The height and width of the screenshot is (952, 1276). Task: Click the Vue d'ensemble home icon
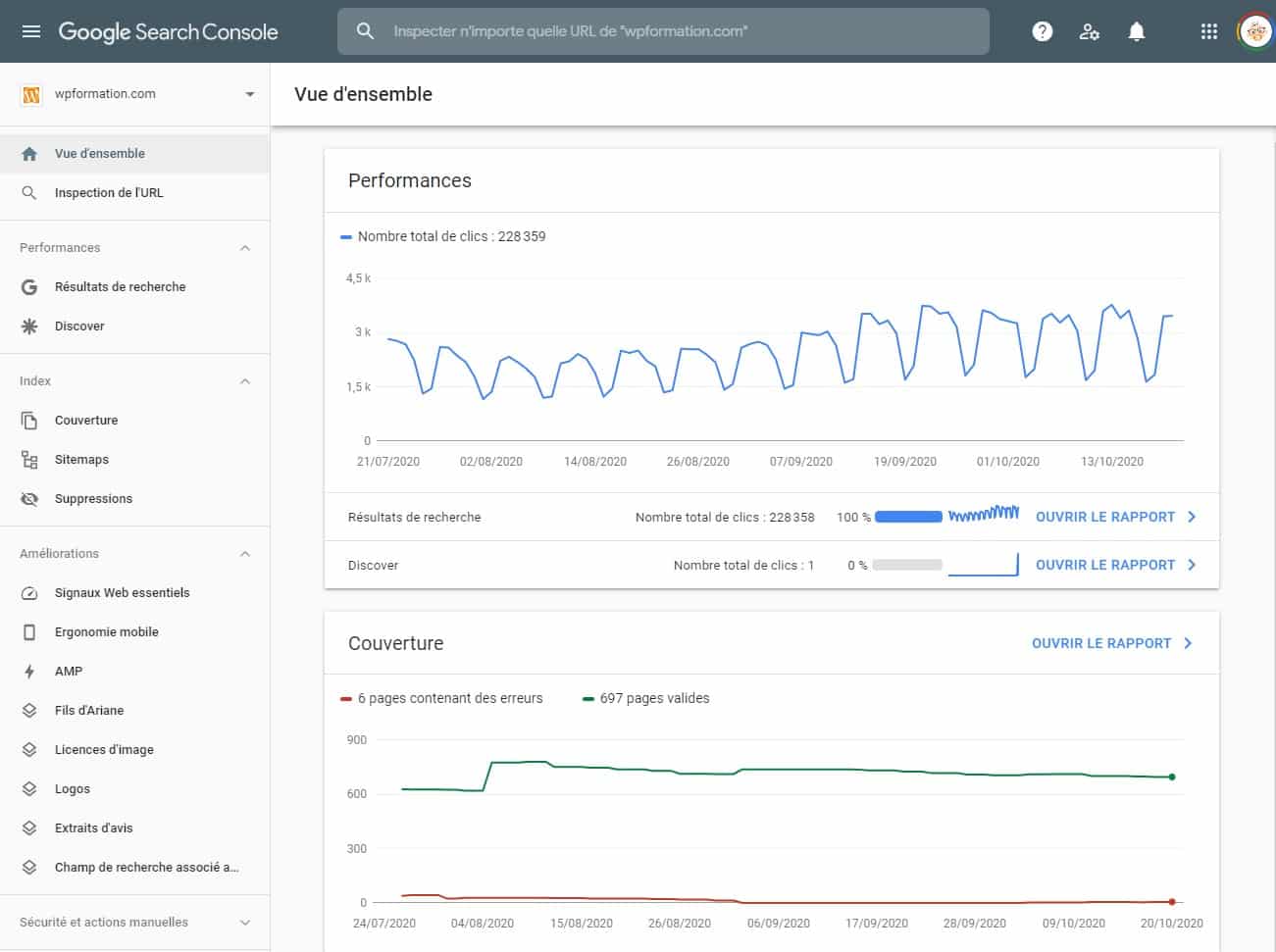30,153
